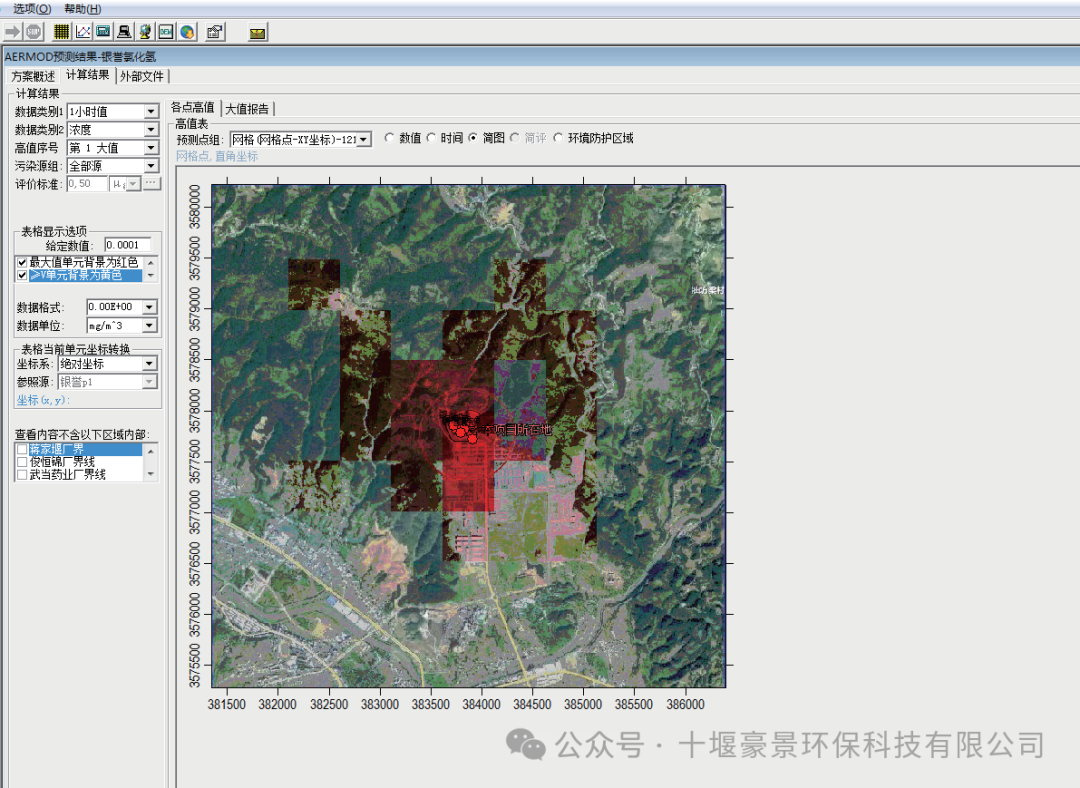Image resolution: width=1080 pixels, height=788 pixels.
Task: Open the line chart toolbar icon
Action: point(83,32)
